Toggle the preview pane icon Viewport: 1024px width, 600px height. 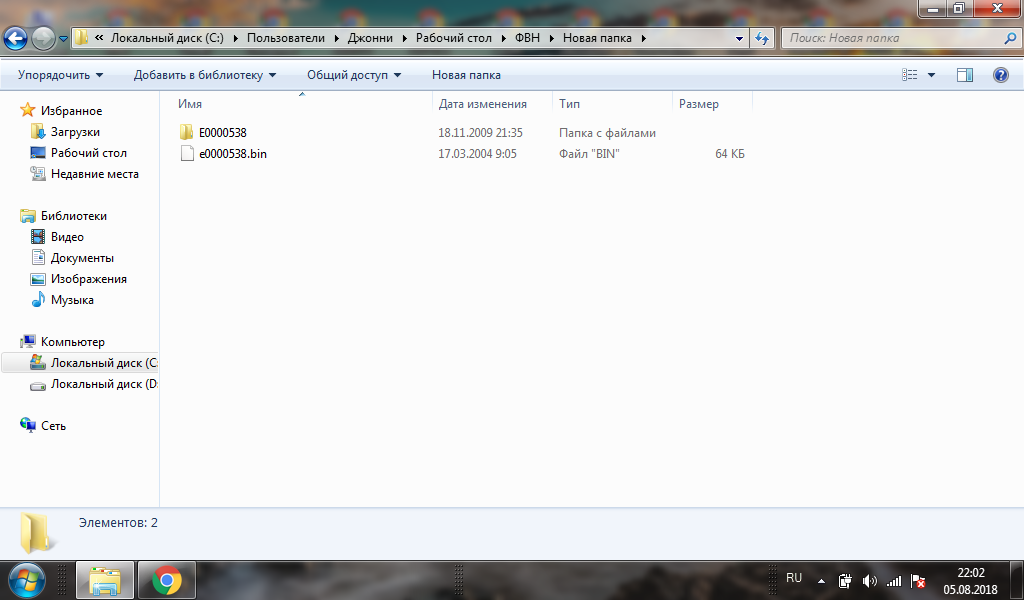965,75
